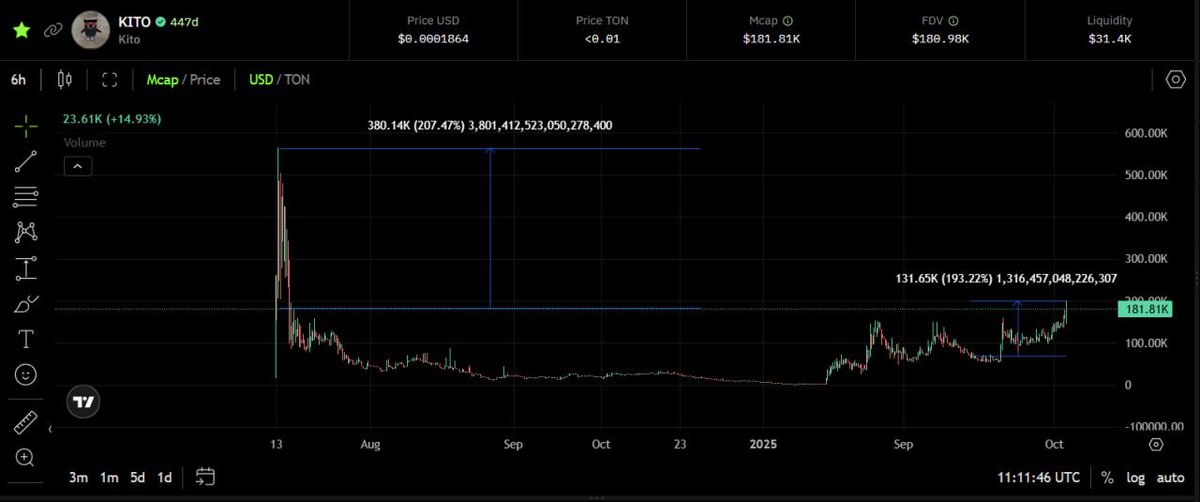Select TON as chart currency

coord(297,79)
